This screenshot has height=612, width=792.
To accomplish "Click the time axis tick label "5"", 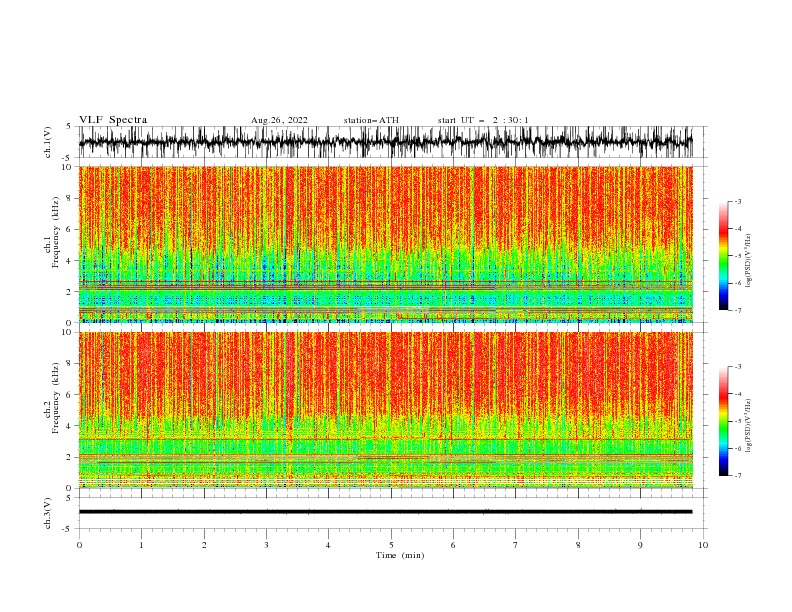I will 391,545.
